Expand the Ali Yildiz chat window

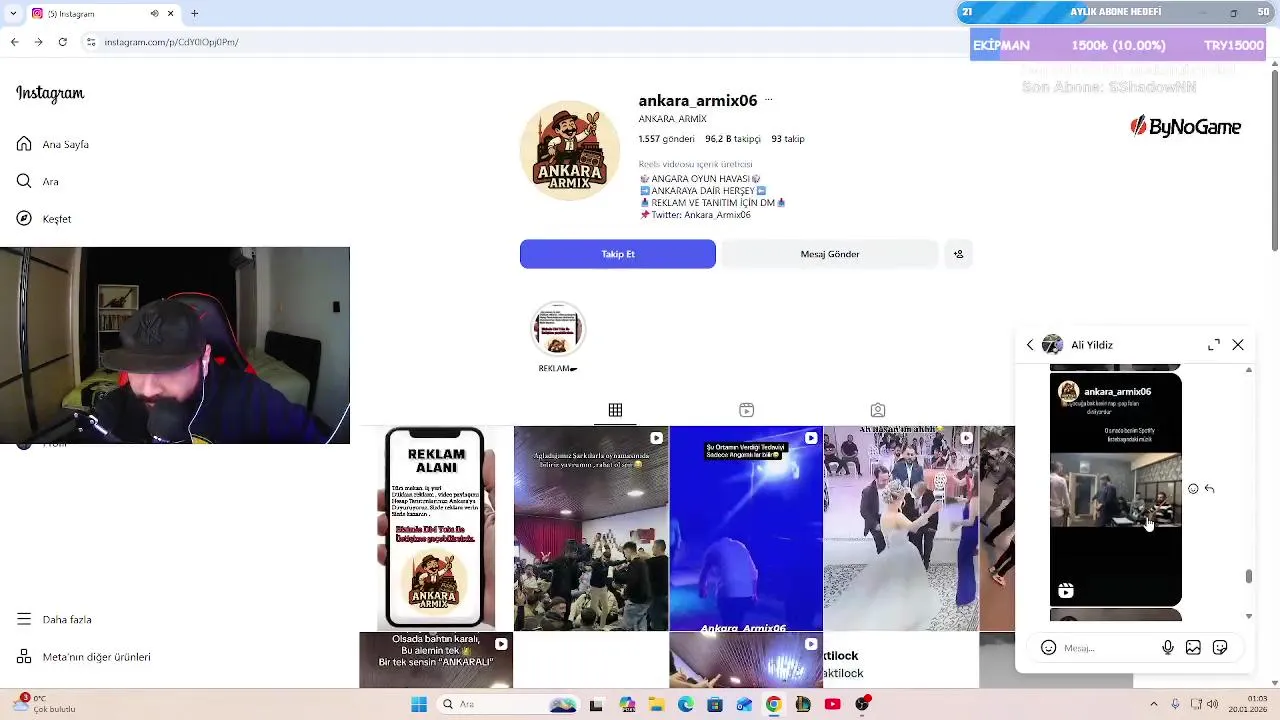point(1214,345)
